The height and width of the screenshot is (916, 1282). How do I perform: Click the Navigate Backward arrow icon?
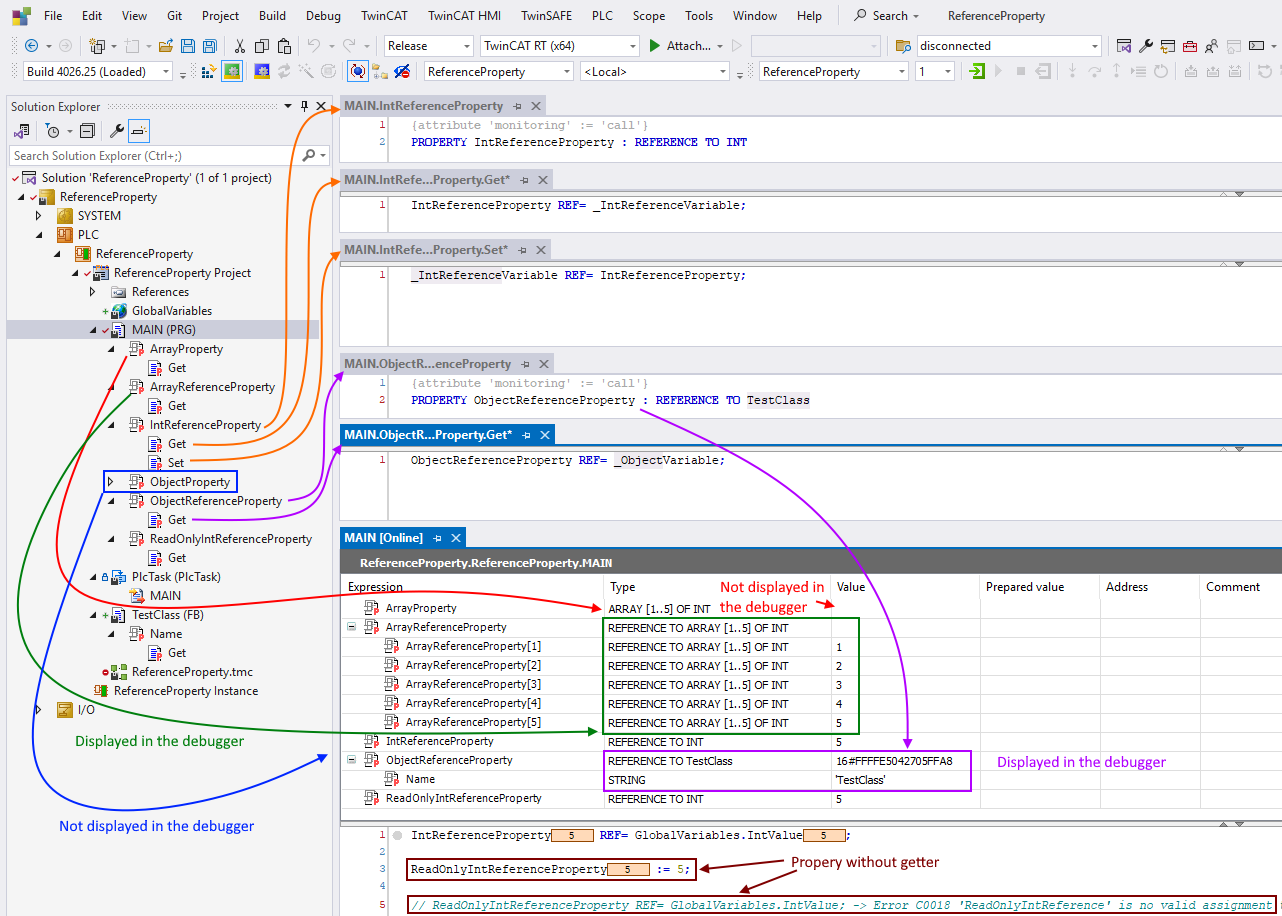pyautogui.click(x=31, y=46)
